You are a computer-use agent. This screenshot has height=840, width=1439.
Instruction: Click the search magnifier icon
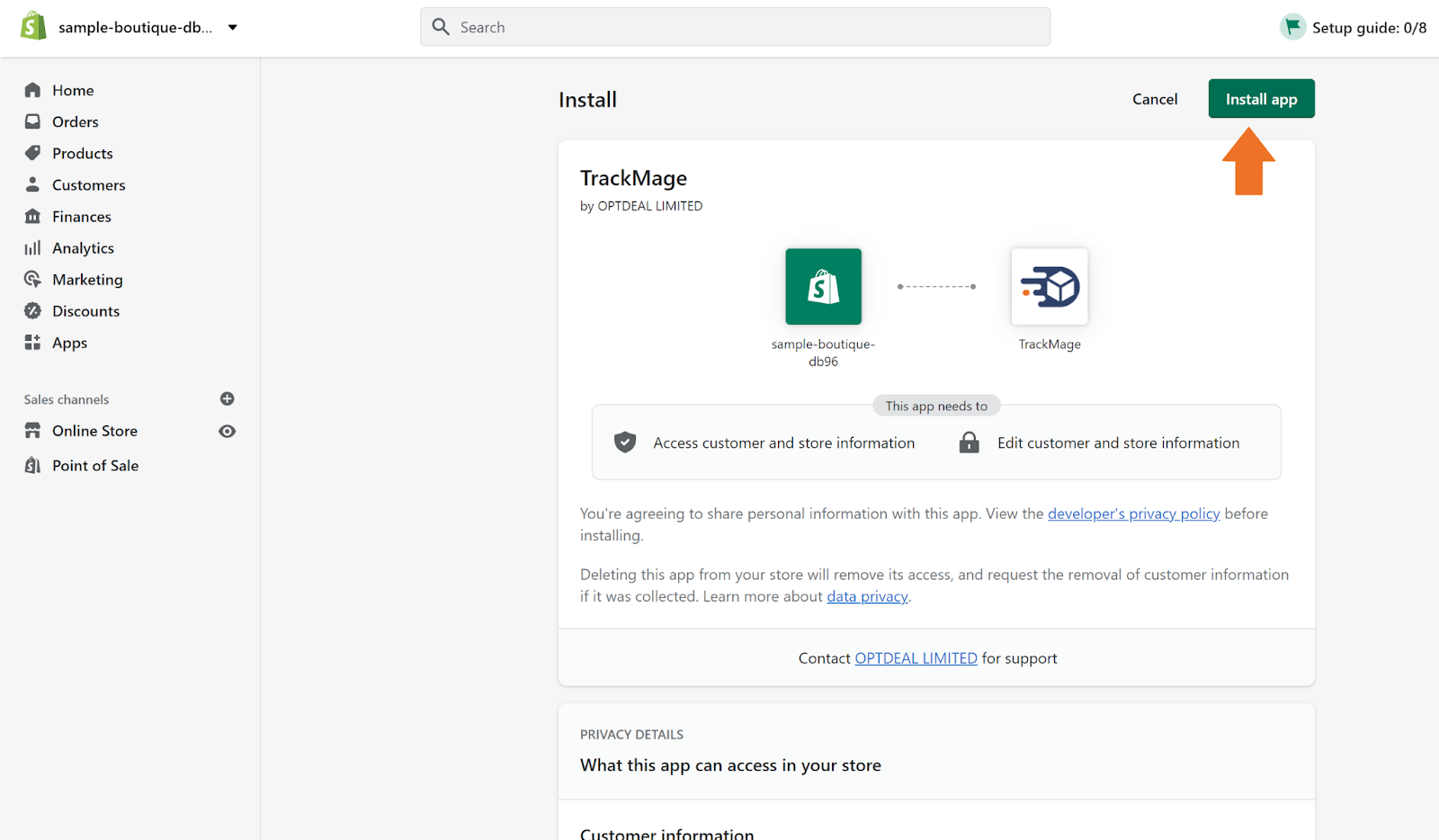[441, 27]
